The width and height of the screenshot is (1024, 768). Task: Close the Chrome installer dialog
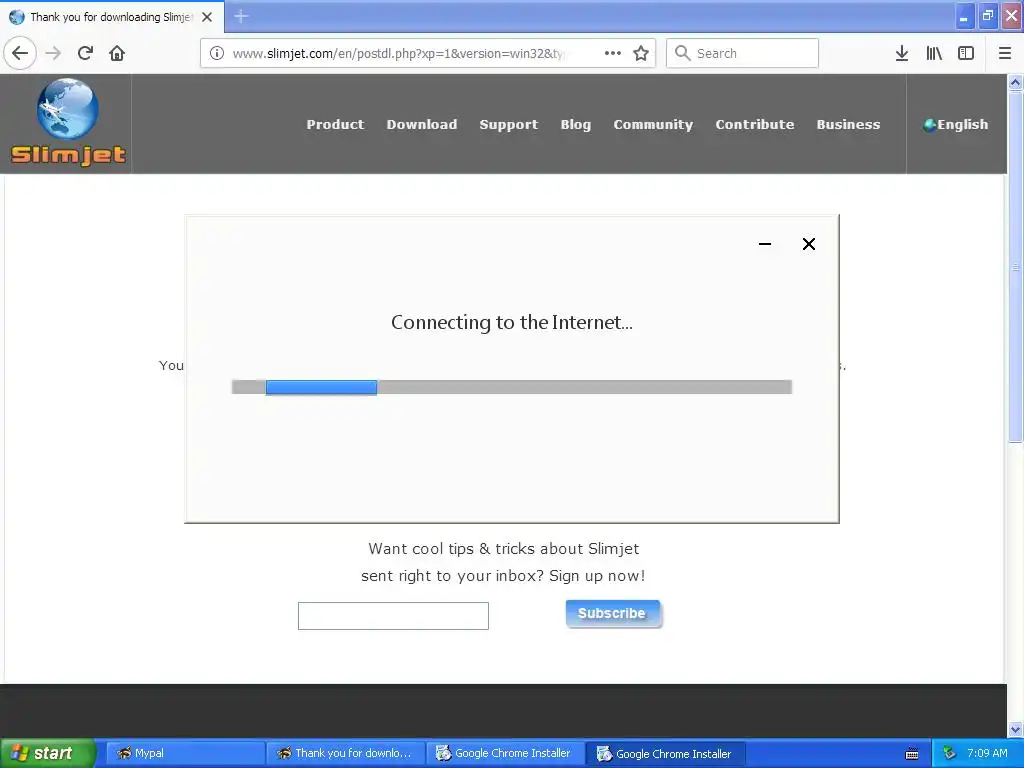click(x=808, y=244)
